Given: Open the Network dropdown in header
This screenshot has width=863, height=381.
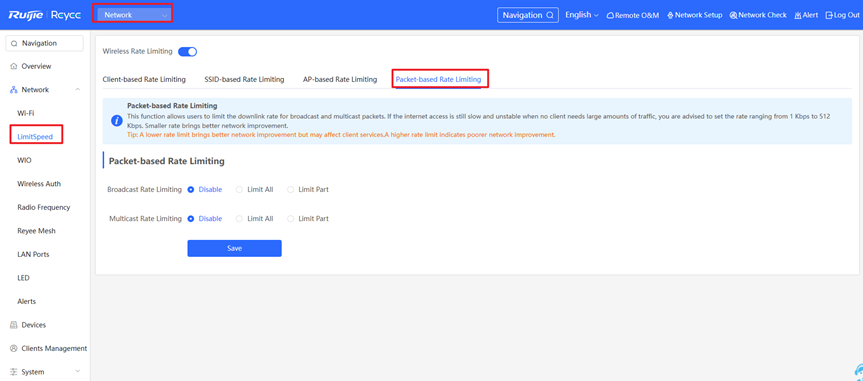Looking at the screenshot, I should pos(133,15).
